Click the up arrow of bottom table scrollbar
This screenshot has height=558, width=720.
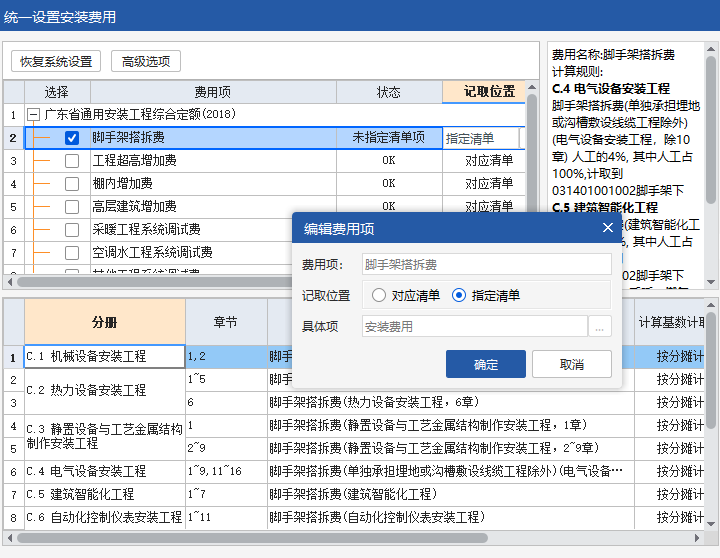pos(710,305)
